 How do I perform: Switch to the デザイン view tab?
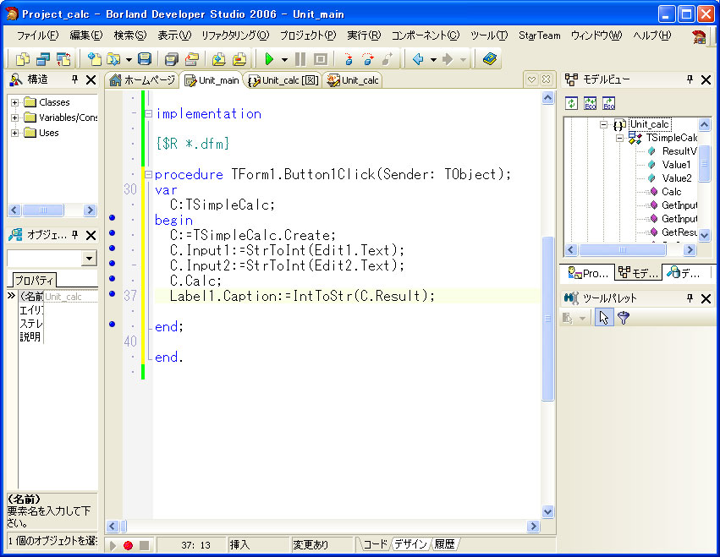click(x=411, y=544)
